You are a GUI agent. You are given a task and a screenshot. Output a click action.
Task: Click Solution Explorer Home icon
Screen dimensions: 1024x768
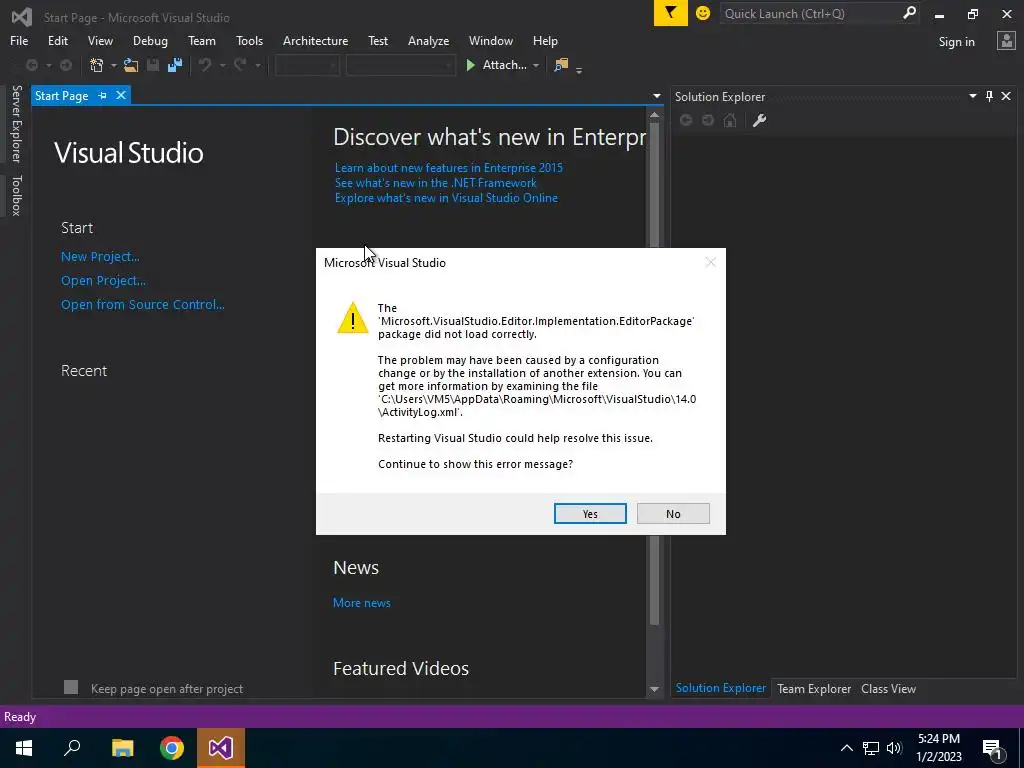pyautogui.click(x=730, y=120)
